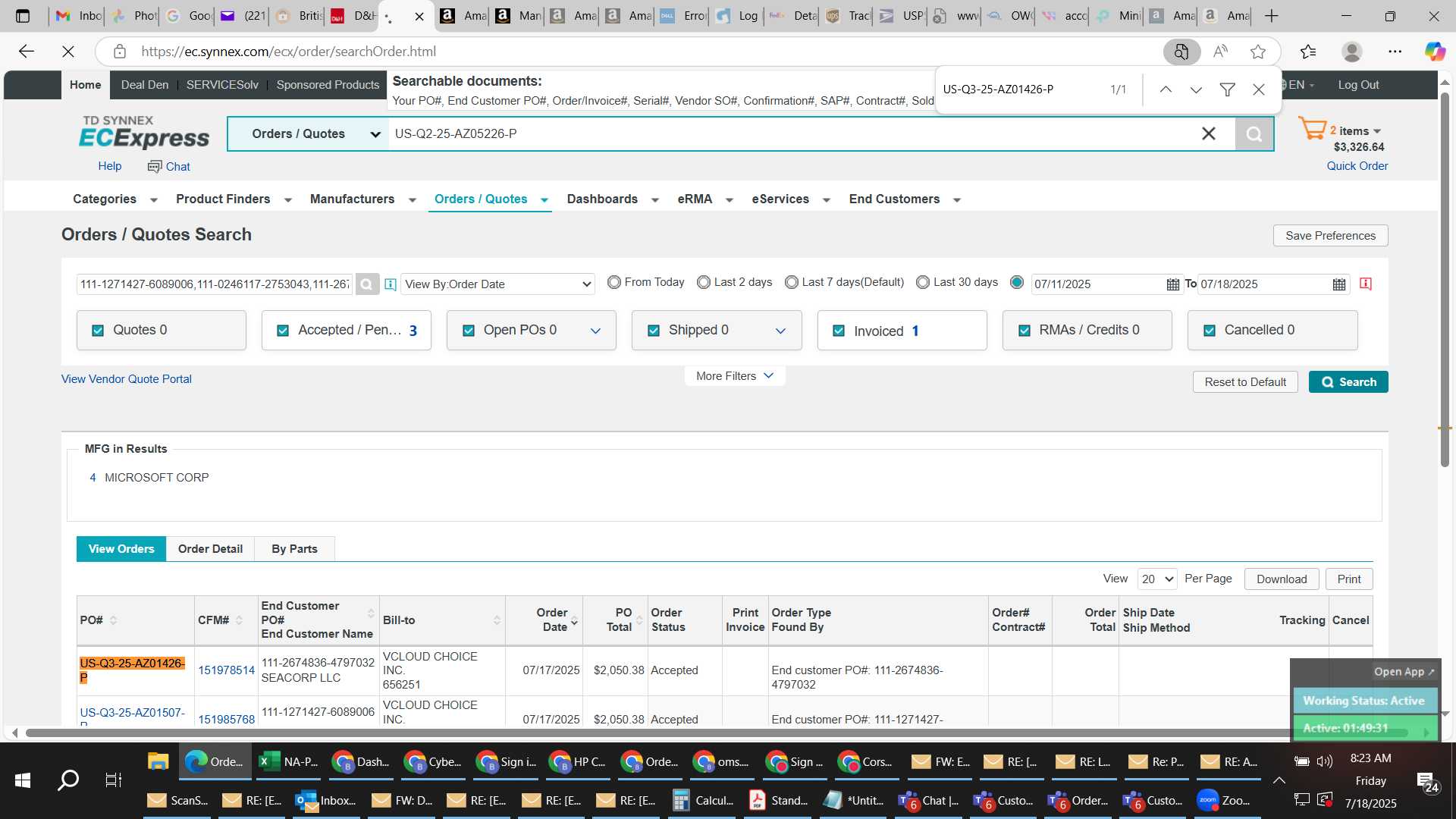1456x819 pixels.
Task: Expand the Open POs dropdown arrow
Action: (595, 331)
